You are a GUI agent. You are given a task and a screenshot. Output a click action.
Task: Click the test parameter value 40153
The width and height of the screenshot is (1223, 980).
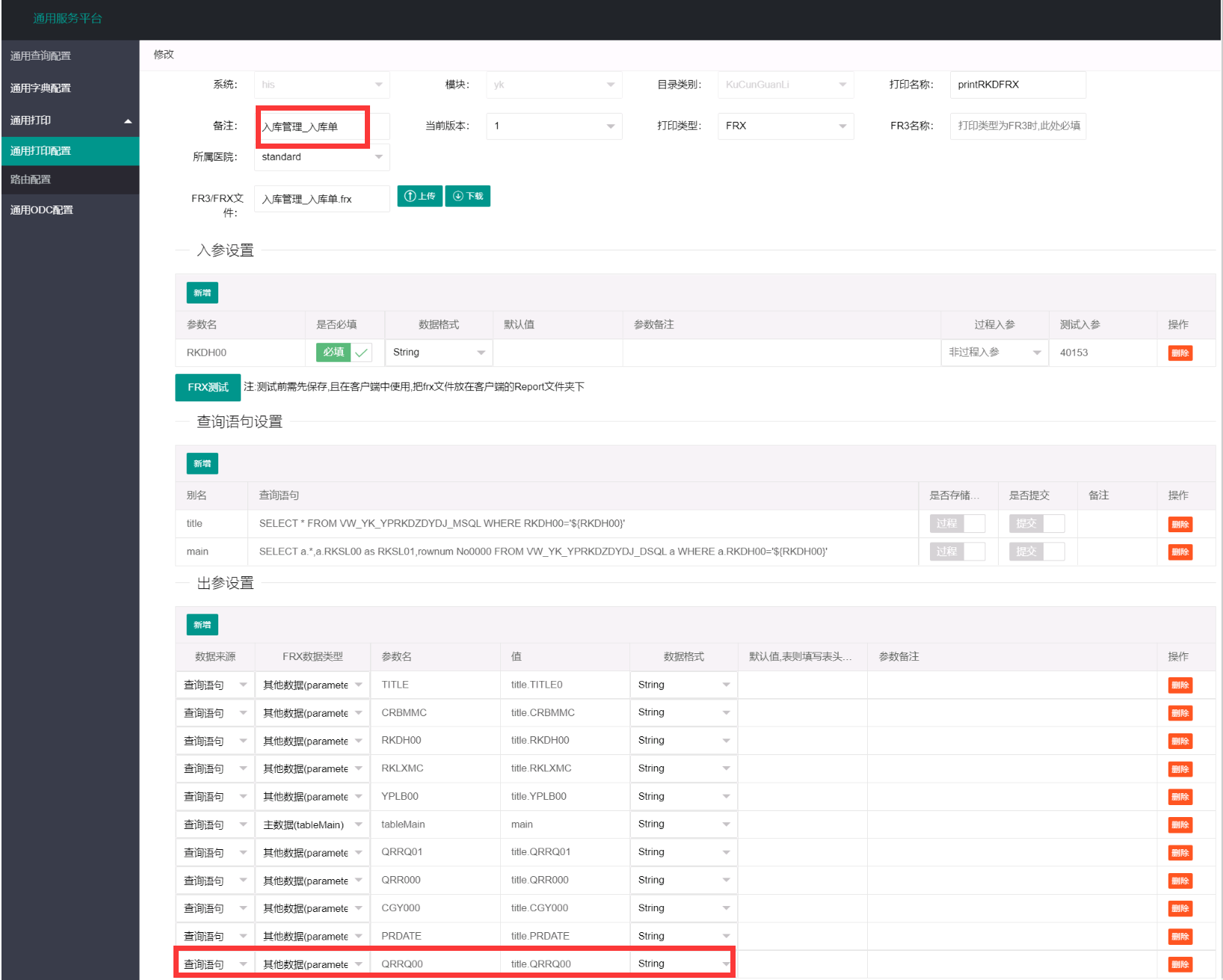coord(1073,353)
